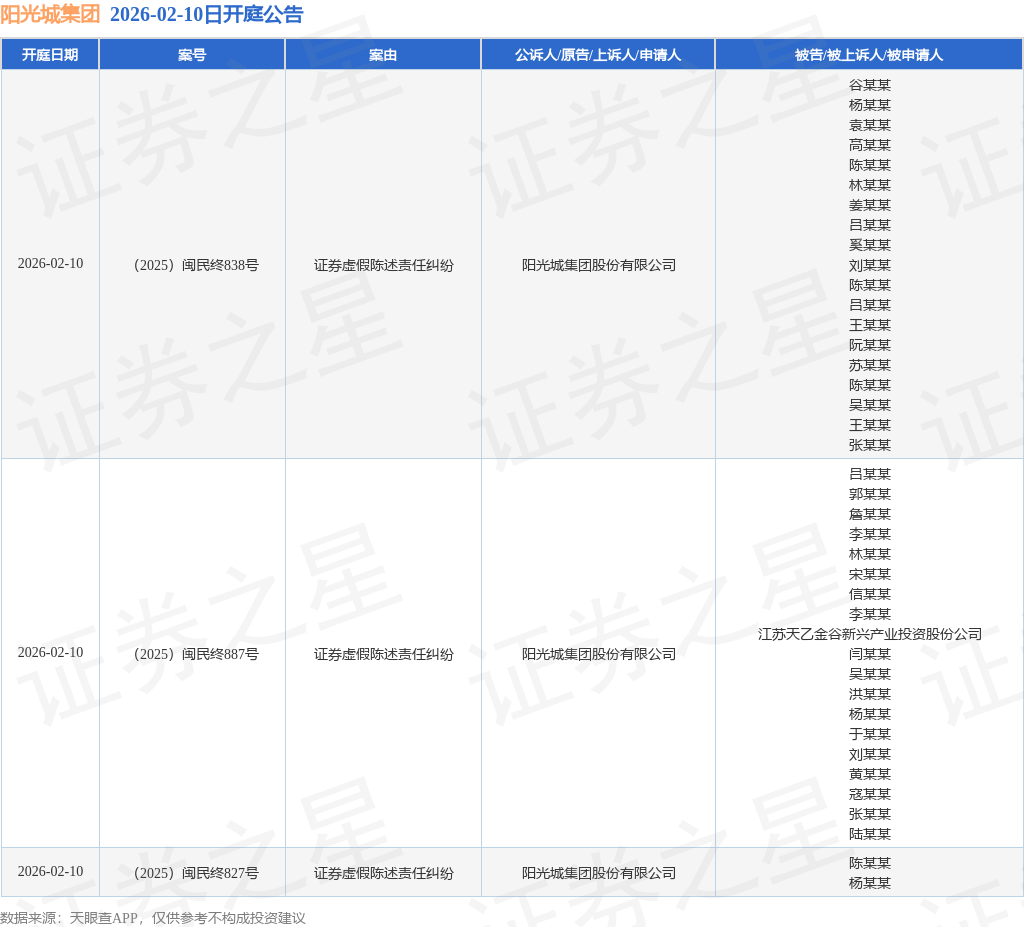Select 阳光城集团股份有限公司 in the 887号 row
This screenshot has width=1024, height=927.
[x=599, y=654]
